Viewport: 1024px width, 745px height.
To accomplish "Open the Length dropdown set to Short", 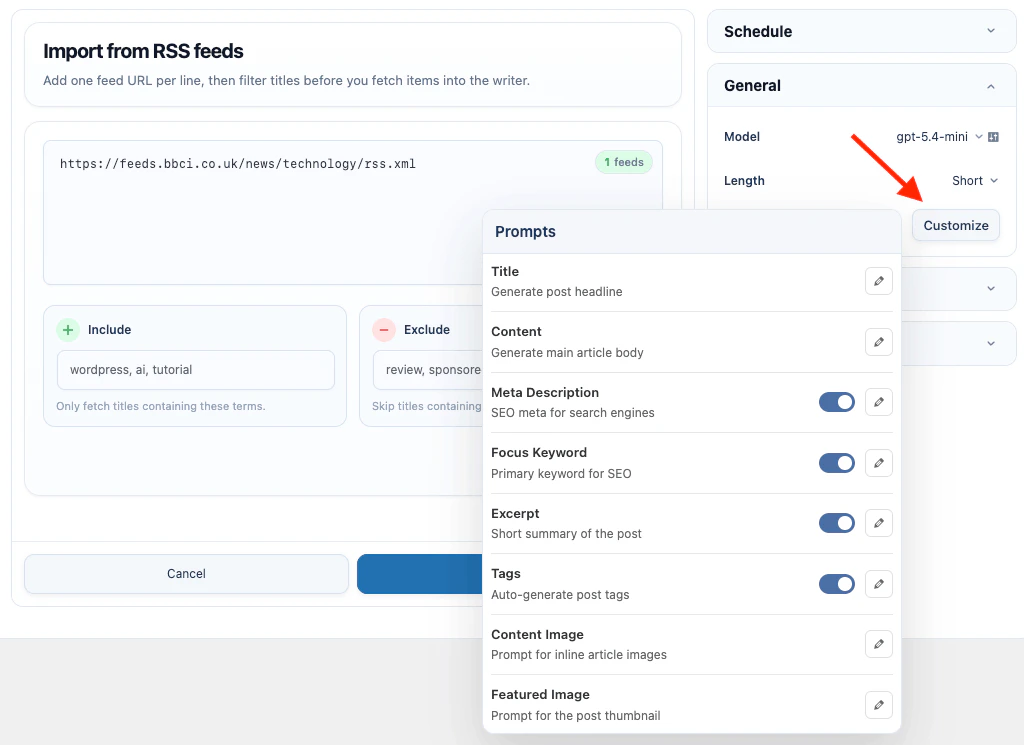I will click(974, 181).
